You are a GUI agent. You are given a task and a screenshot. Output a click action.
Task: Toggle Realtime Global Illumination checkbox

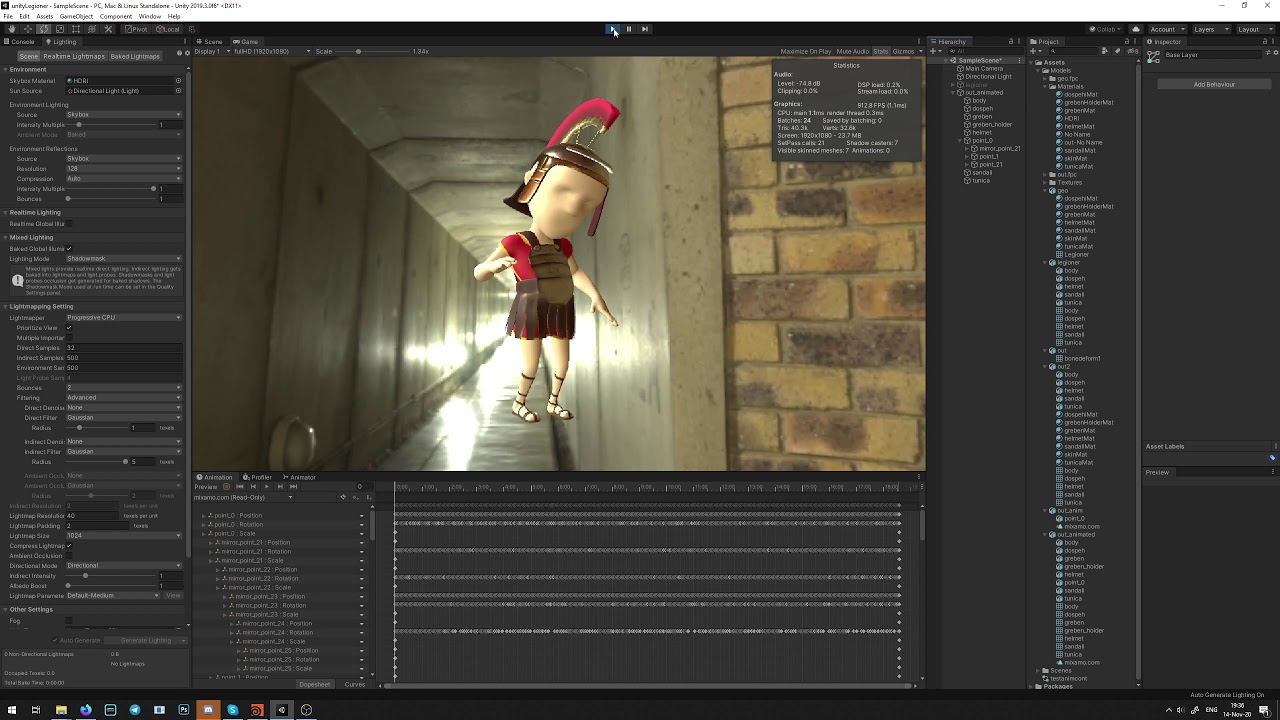(x=69, y=224)
